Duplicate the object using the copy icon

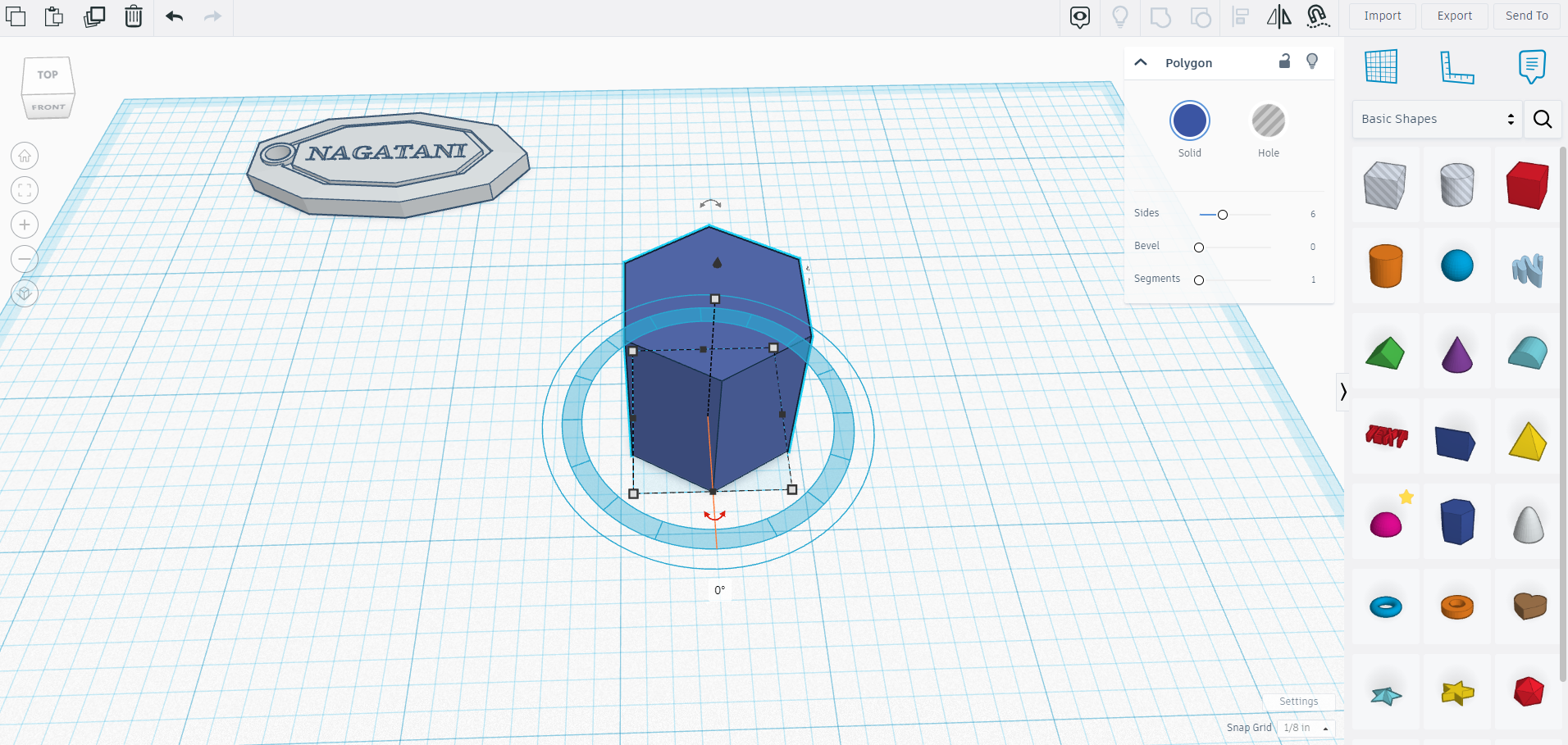94,16
